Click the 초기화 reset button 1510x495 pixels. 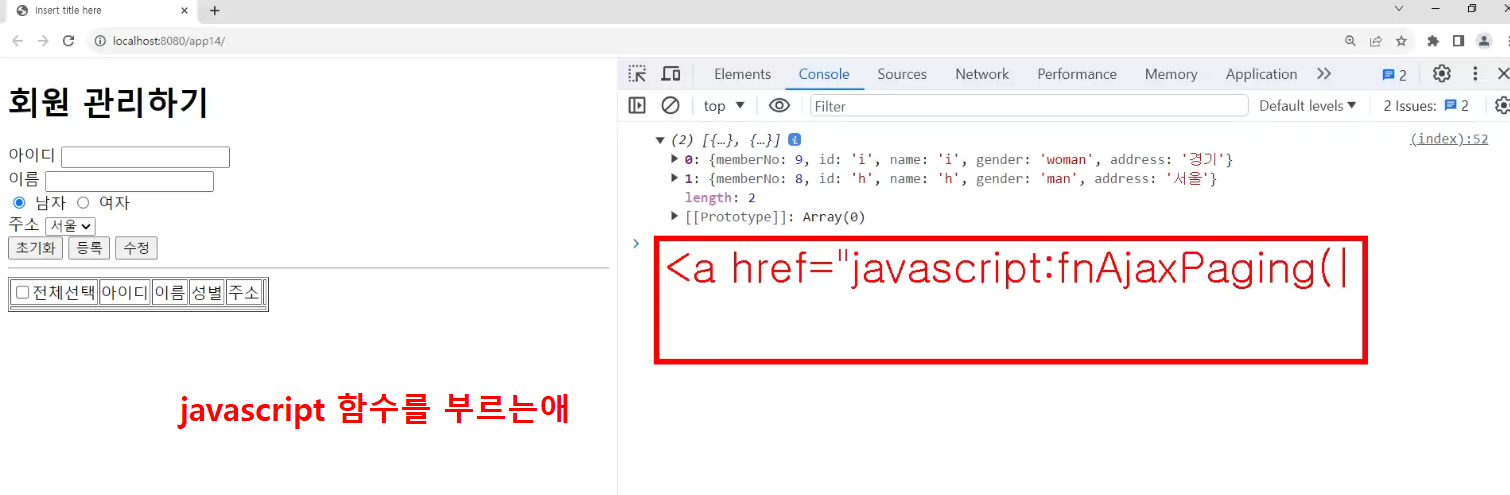[35, 248]
